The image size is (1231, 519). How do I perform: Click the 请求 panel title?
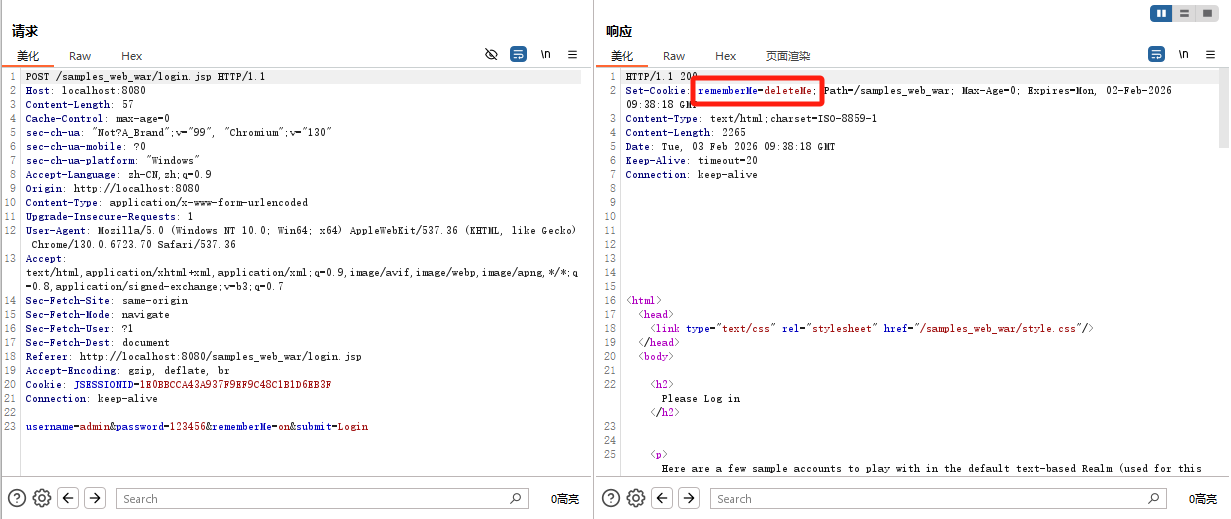point(25,32)
